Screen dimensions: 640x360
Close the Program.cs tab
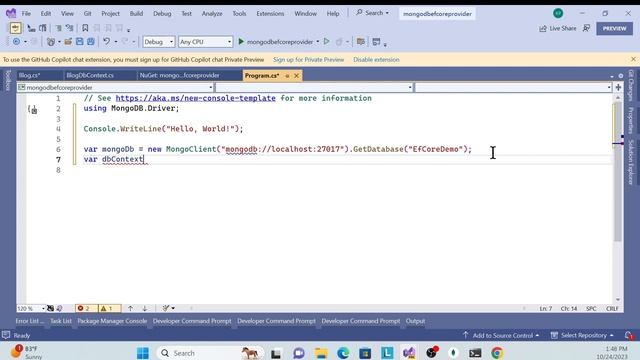click(297, 76)
